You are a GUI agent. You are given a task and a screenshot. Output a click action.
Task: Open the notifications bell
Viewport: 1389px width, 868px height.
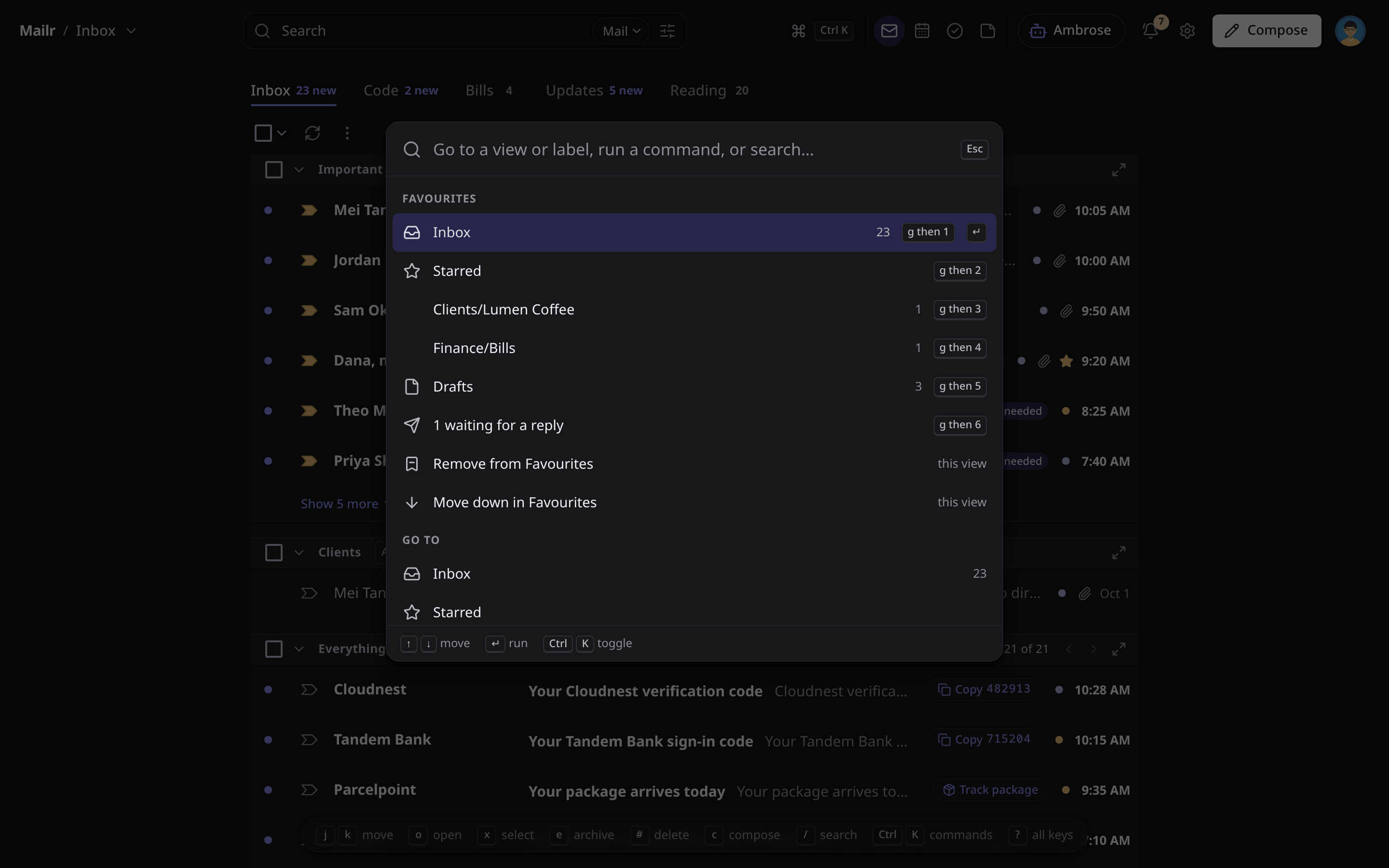pyautogui.click(x=1150, y=30)
